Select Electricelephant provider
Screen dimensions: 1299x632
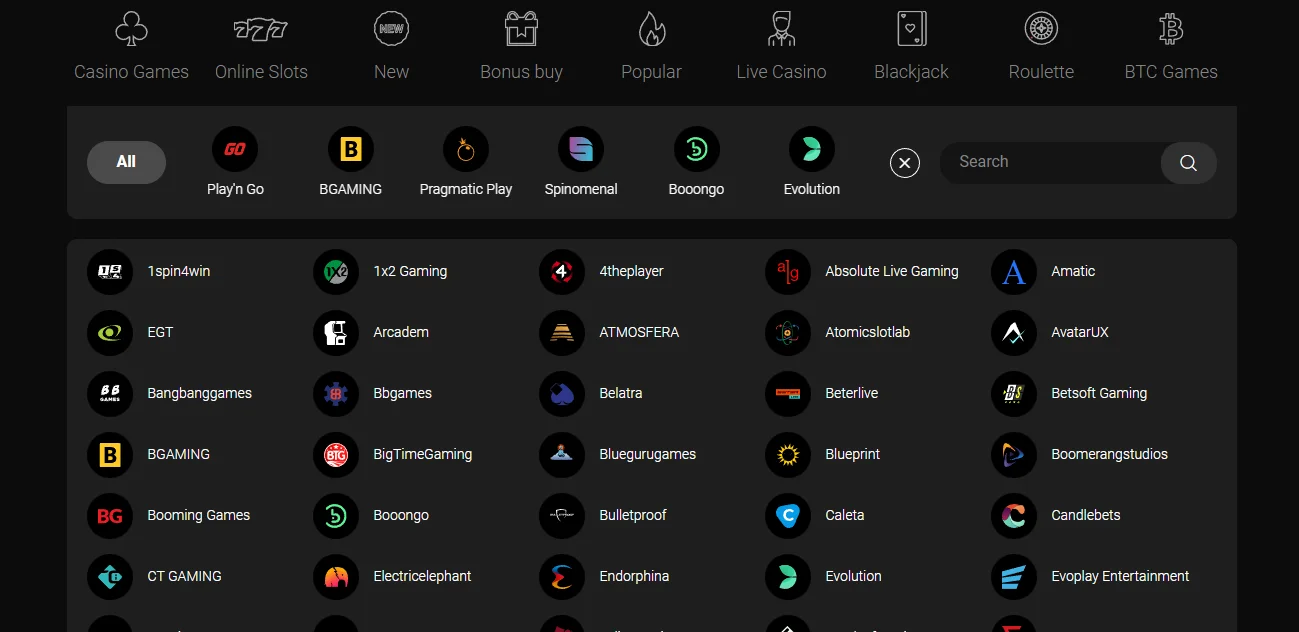pos(393,577)
